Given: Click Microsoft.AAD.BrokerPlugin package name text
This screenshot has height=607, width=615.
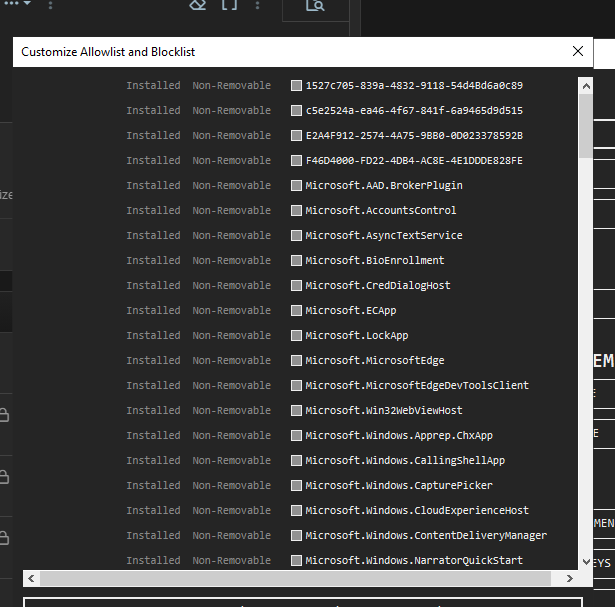Looking at the screenshot, I should [384, 185].
